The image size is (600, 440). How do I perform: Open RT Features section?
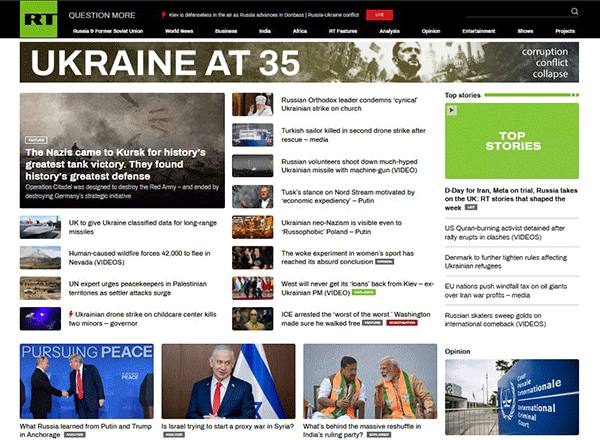(343, 31)
